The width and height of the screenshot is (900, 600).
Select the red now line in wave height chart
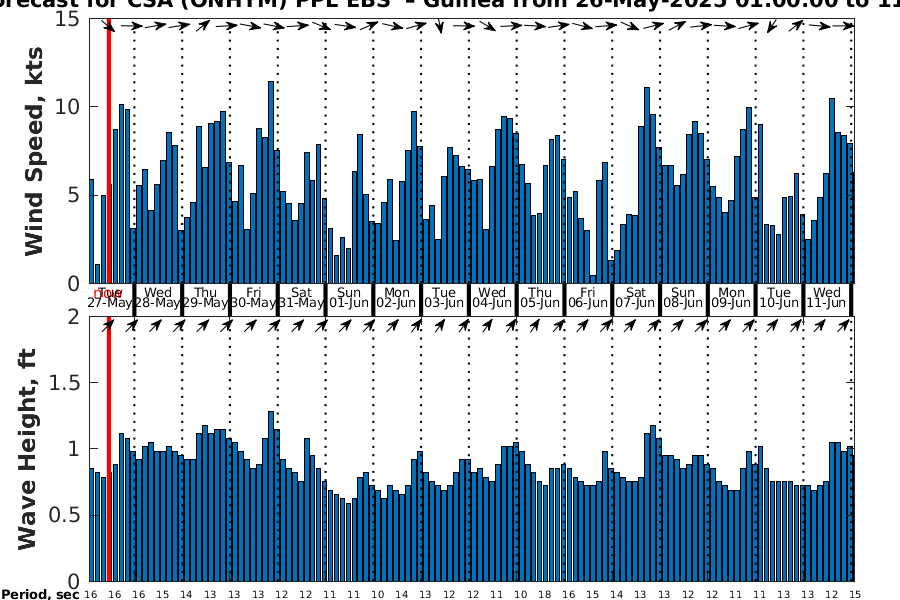(x=108, y=449)
